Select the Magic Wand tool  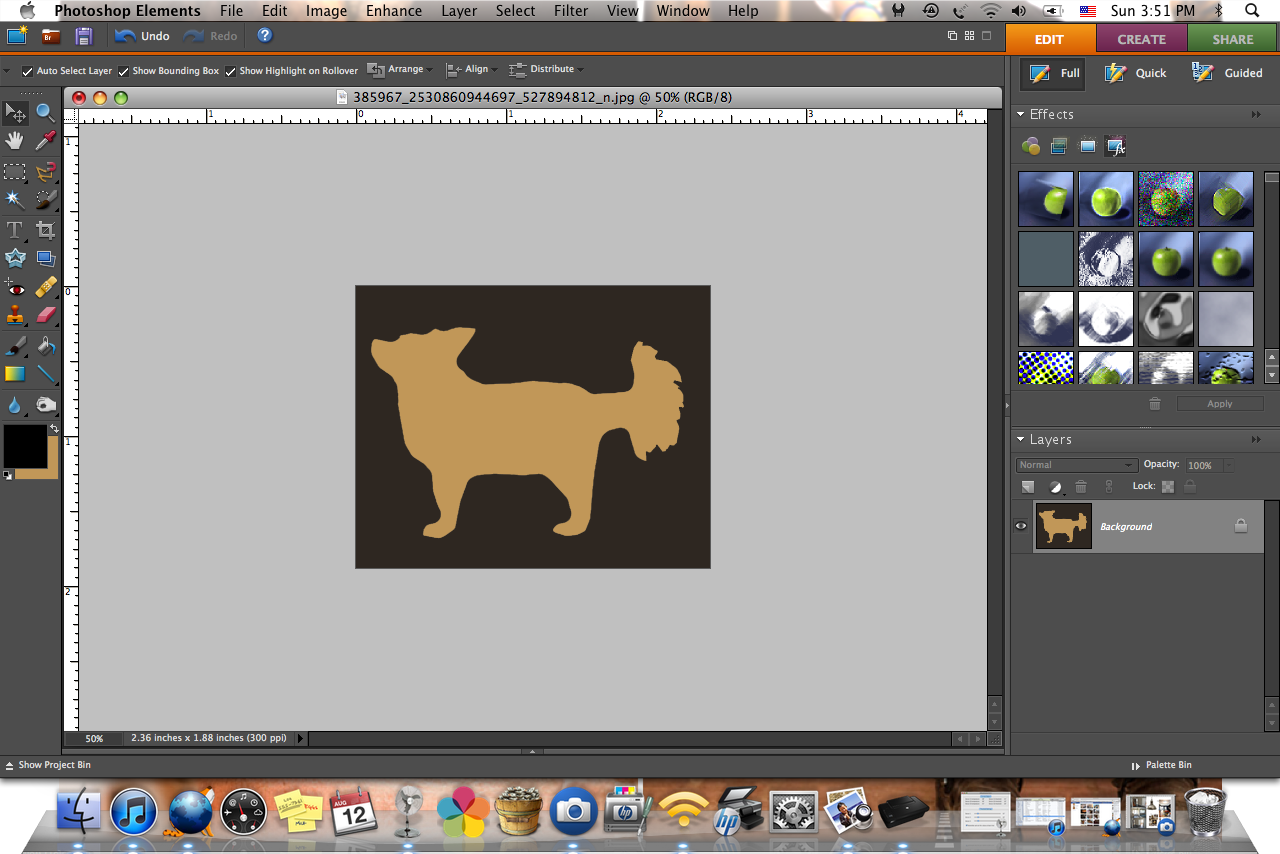tap(15, 200)
